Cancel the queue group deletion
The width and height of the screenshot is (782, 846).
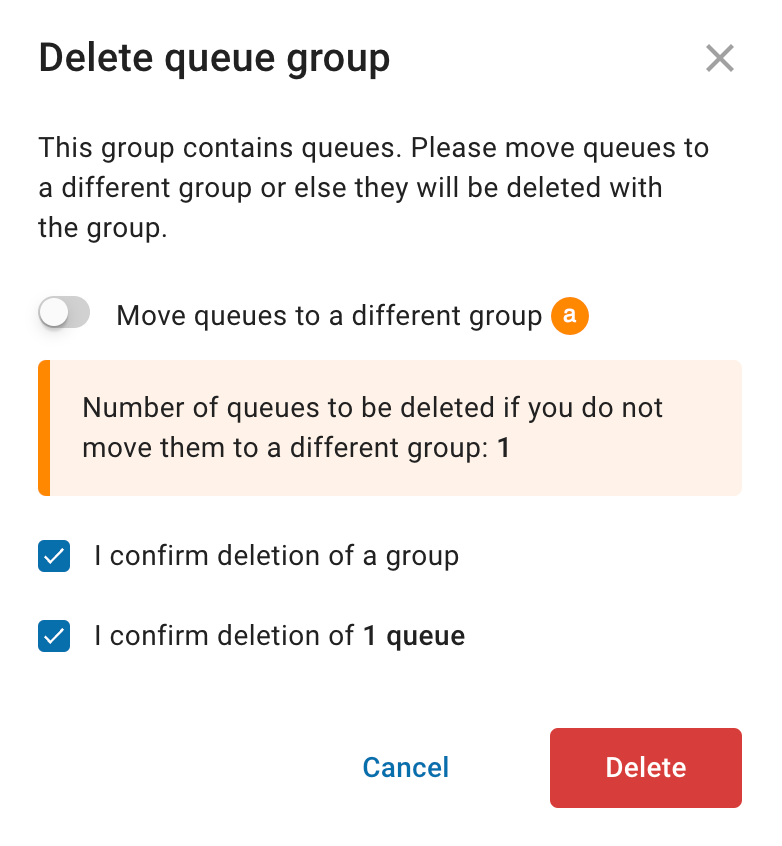pyautogui.click(x=405, y=767)
